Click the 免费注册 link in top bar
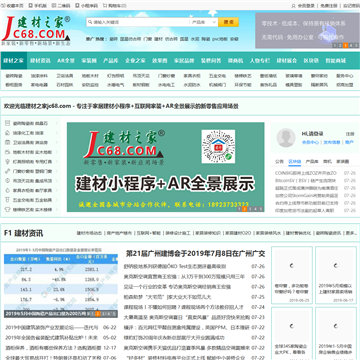 (x=329, y=6)
